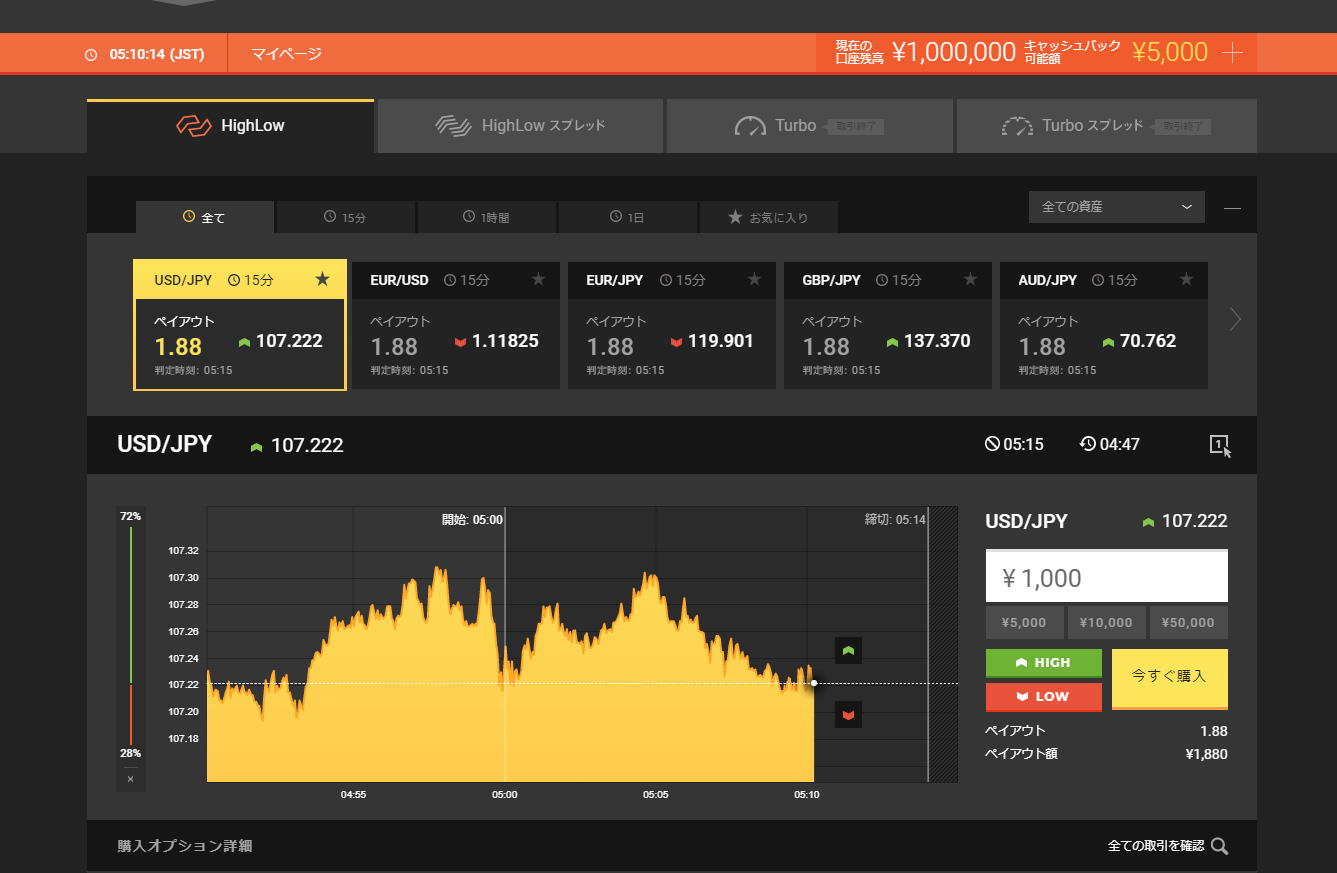Image resolution: width=1337 pixels, height=873 pixels.
Task: Open the 全ての資産 dropdown
Action: click(1116, 207)
